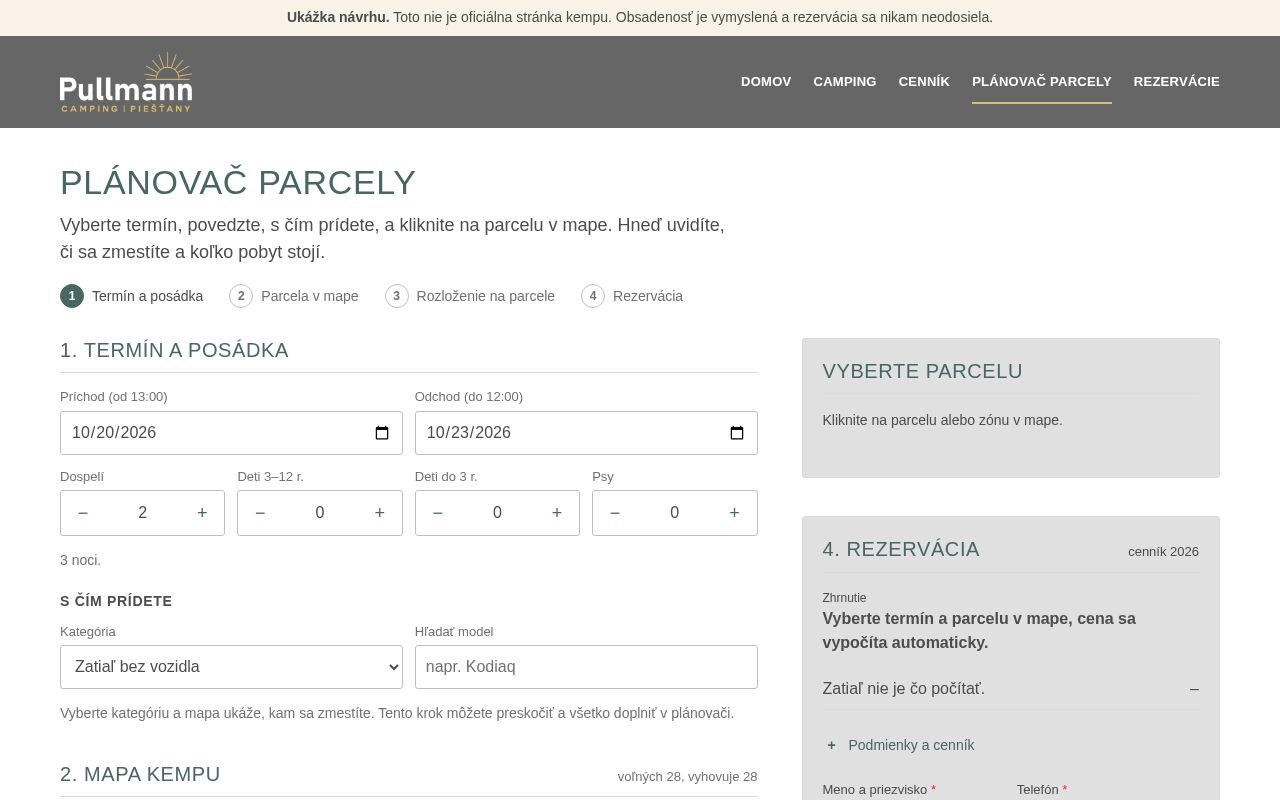This screenshot has height=800, width=1280.
Task: Click the 'Zatiaľ nie je čo počítať.' text
Action: click(904, 689)
